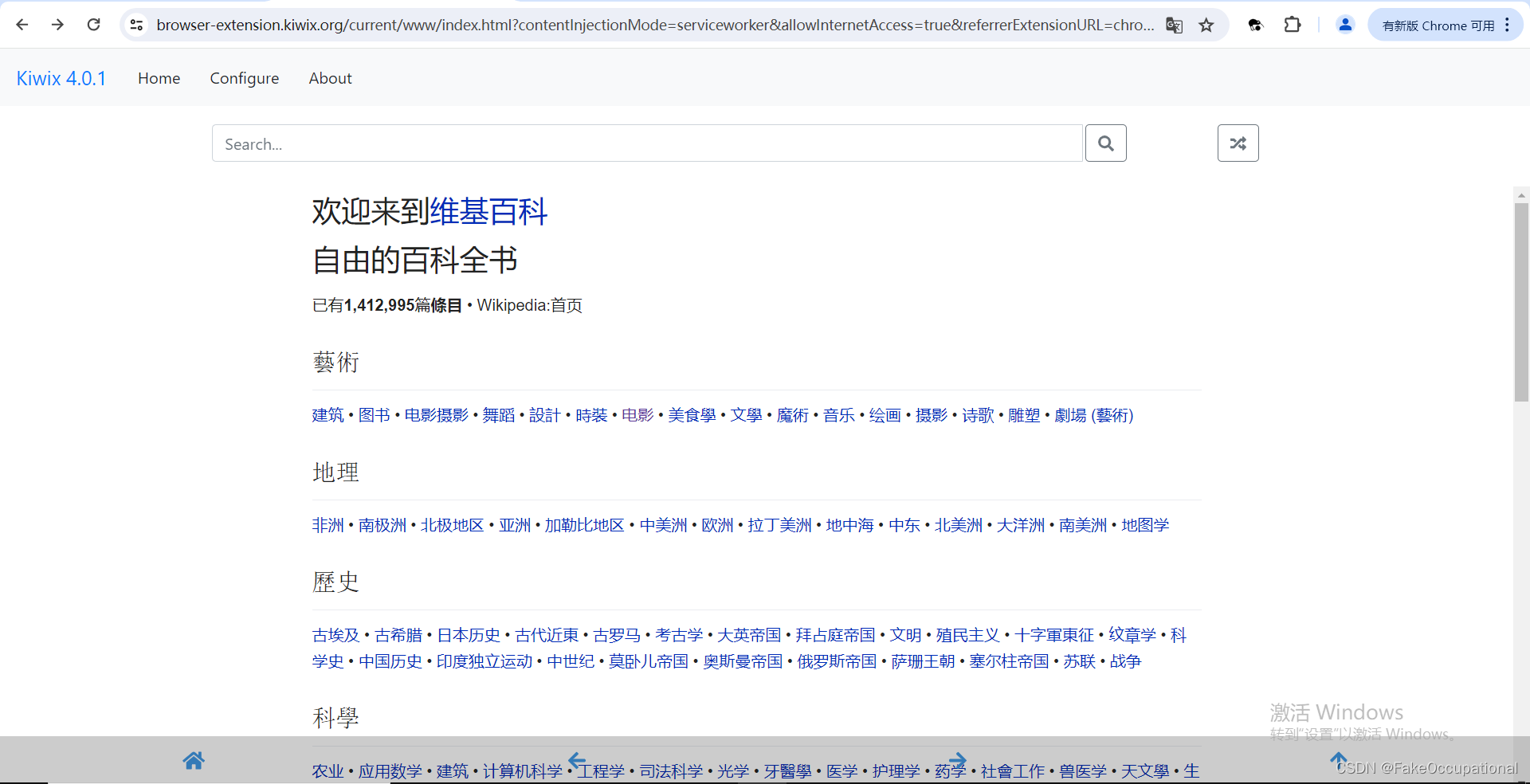Open Chrome's three-dot menu
Screen dimensions: 1530x784
(1508, 25)
